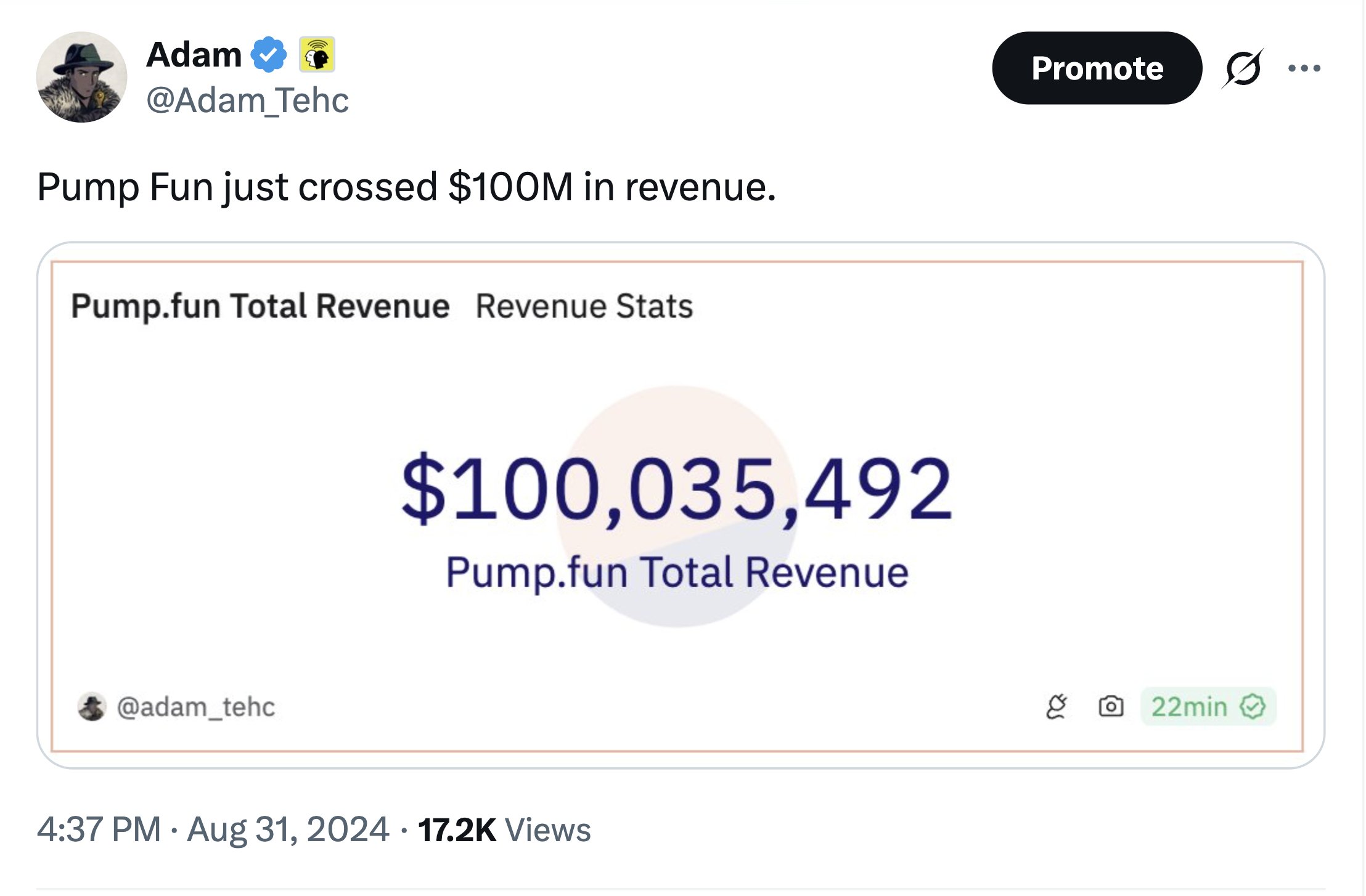
Task: Open the three-dot More options menu
Action: (1304, 68)
